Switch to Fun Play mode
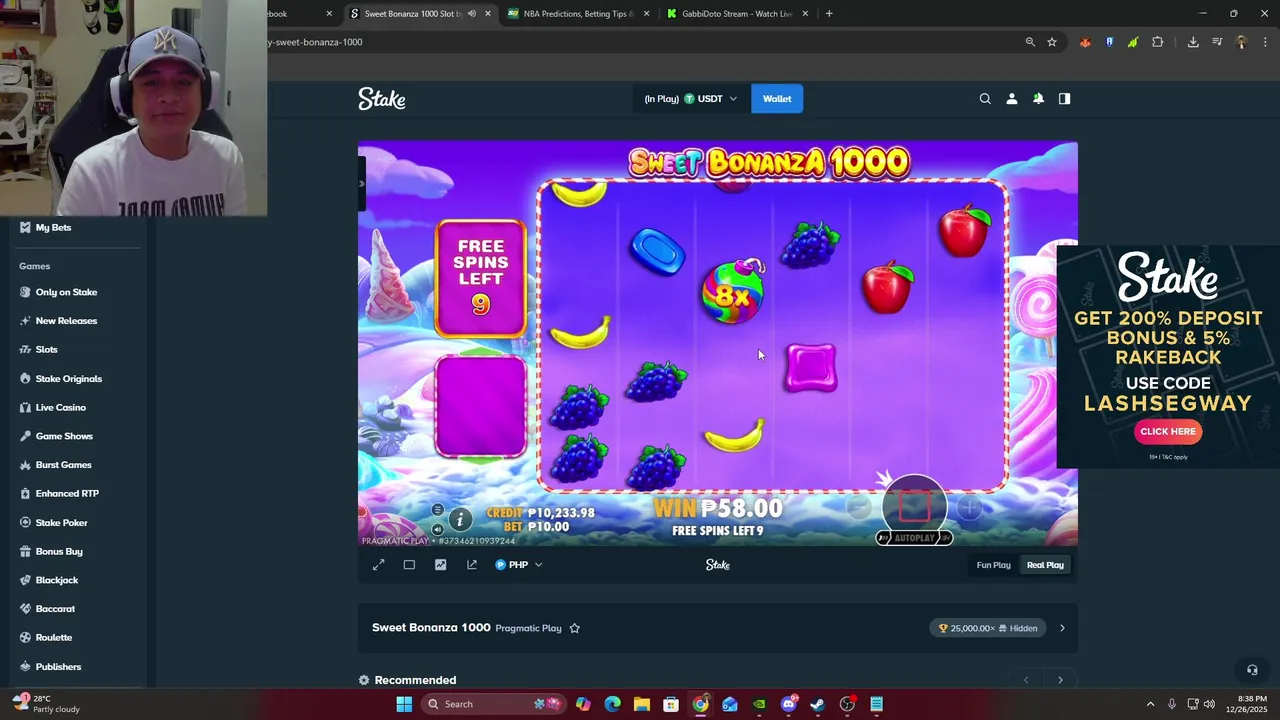The image size is (1280, 720). [993, 565]
